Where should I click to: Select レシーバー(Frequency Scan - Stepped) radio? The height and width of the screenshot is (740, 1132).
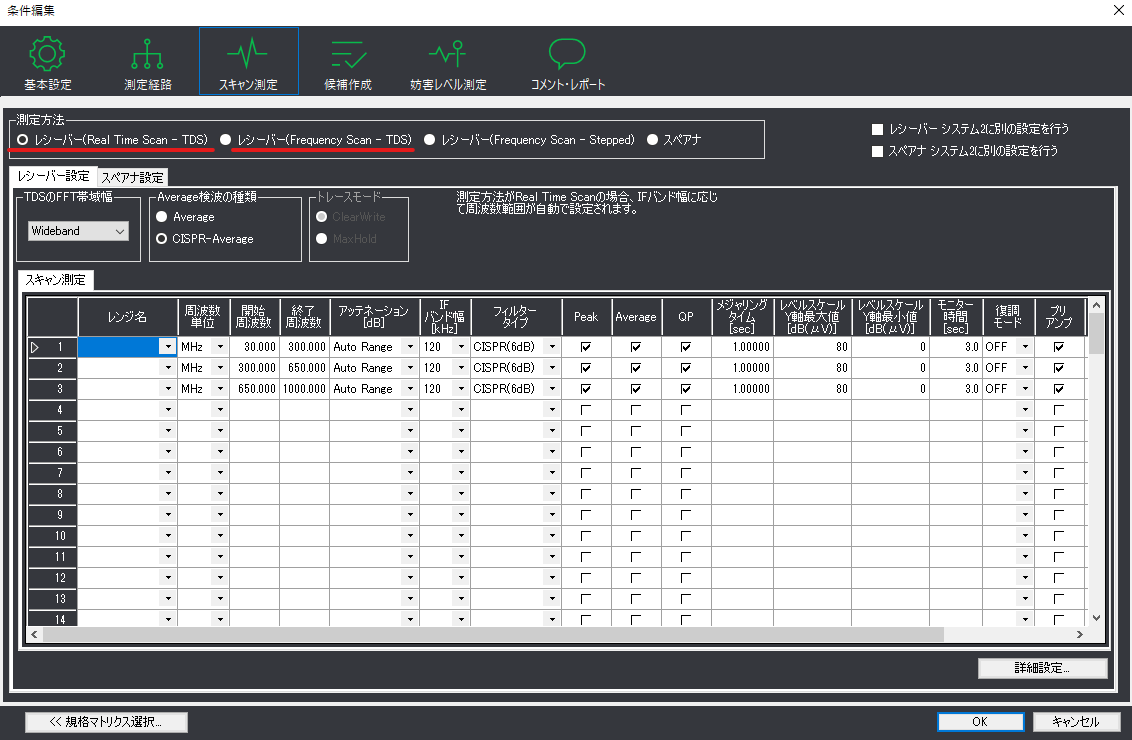tap(430, 140)
